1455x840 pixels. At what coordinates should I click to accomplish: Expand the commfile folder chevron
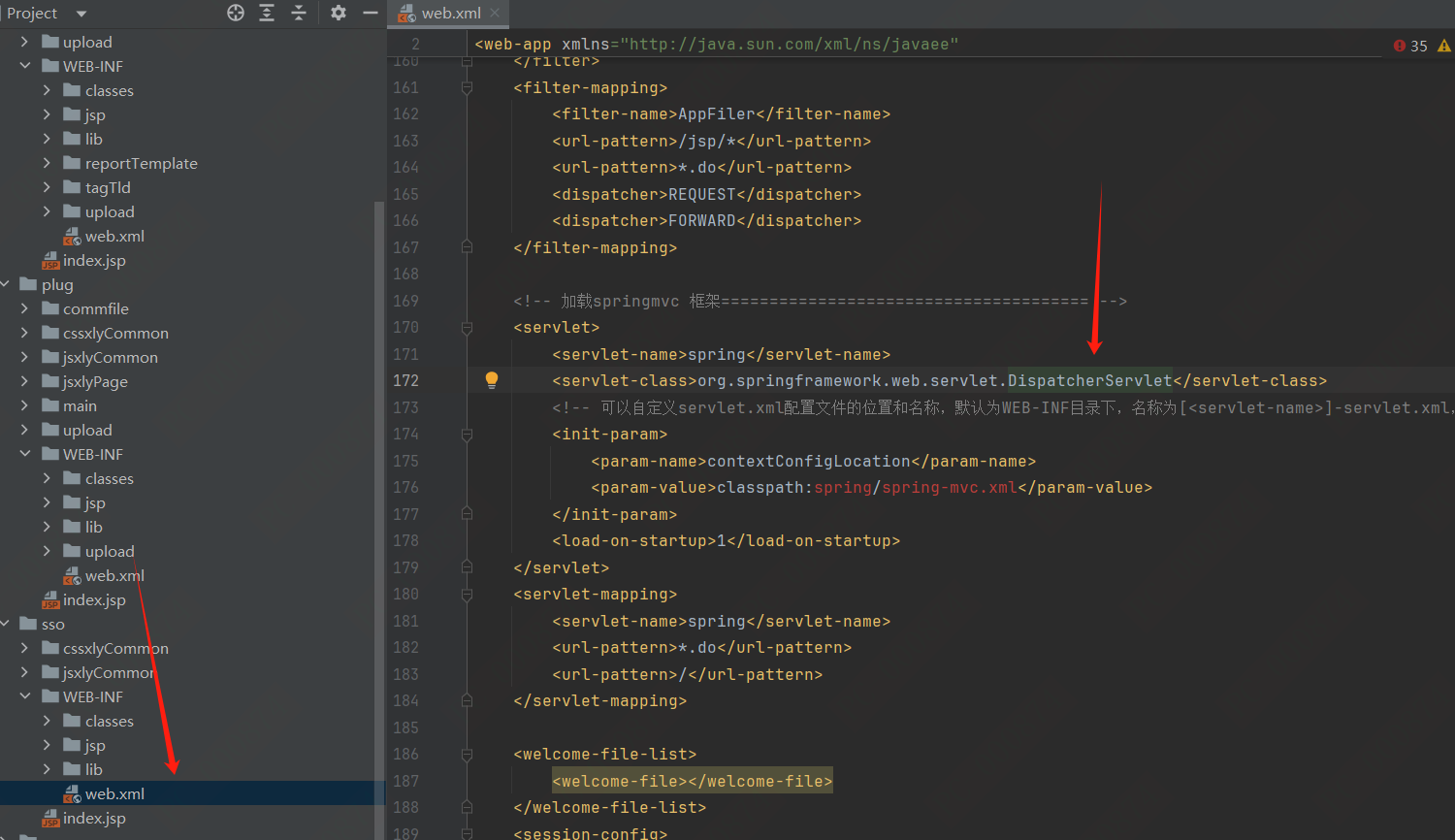[24, 308]
